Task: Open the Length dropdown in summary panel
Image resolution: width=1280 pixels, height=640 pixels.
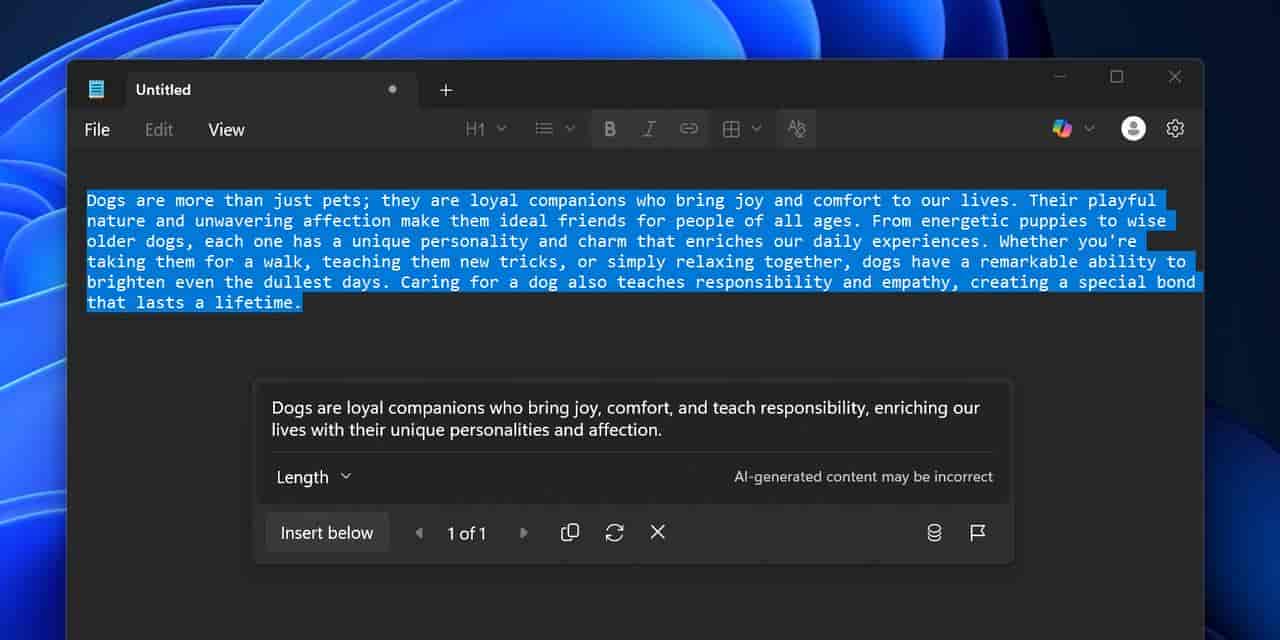Action: 314,477
